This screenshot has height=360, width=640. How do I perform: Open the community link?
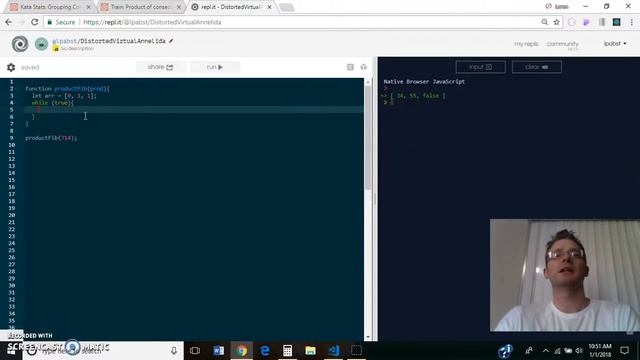coord(562,44)
